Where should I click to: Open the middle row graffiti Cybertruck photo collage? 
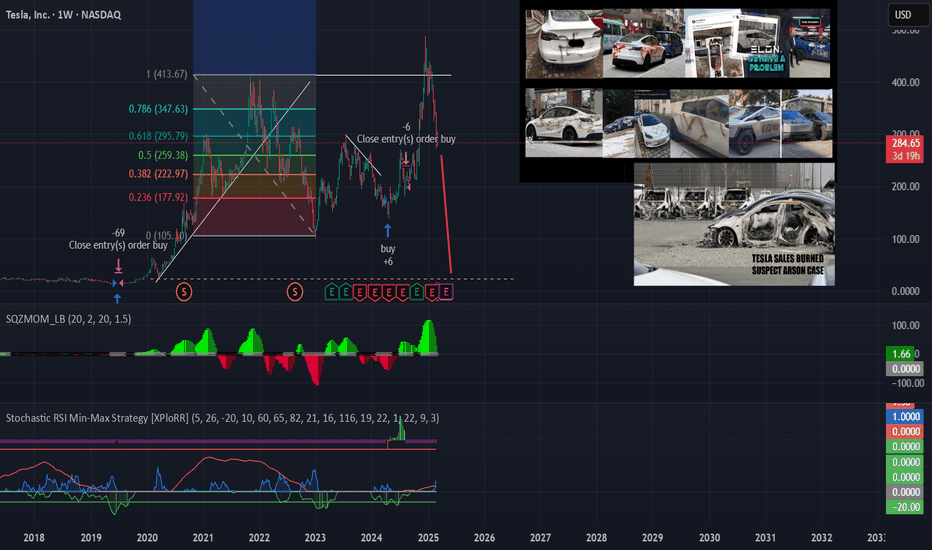679,124
